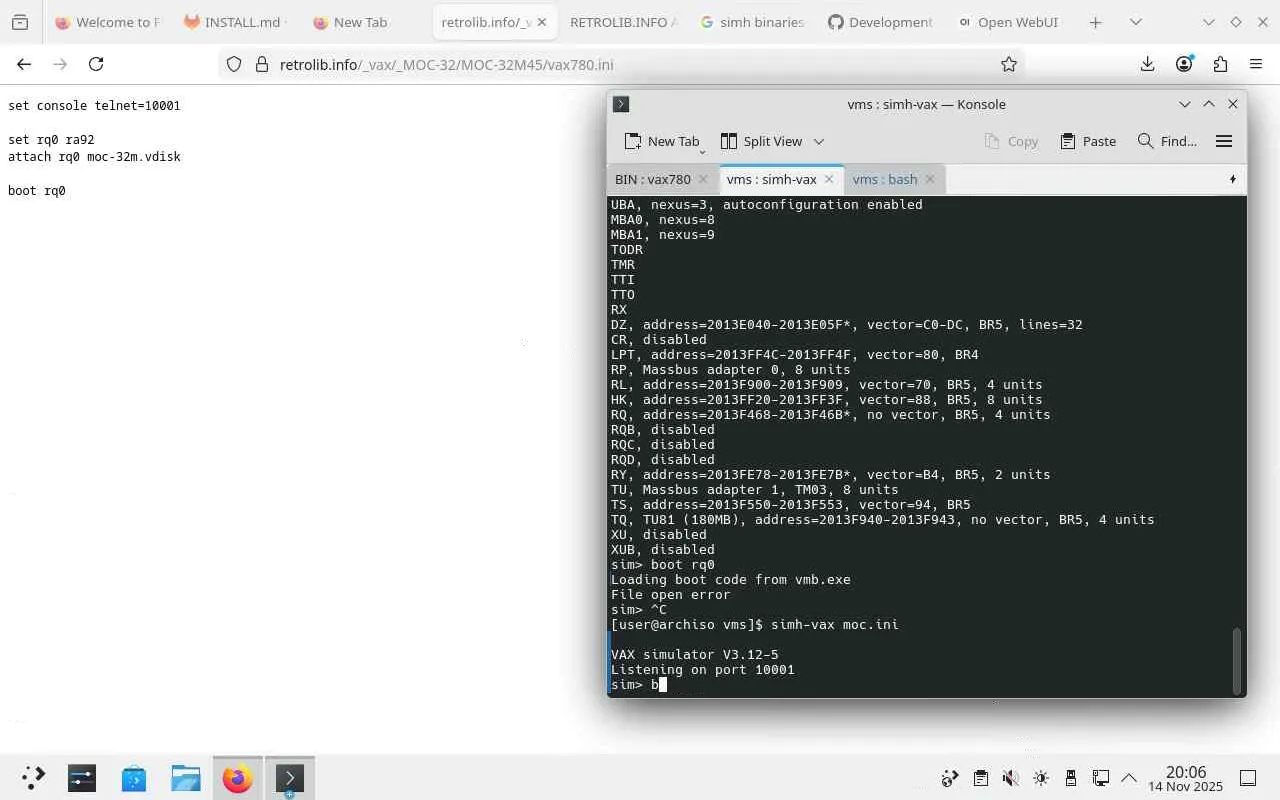Click the Konsole tab bar activity icon
Screen dimensions: 1280x800
tap(1232, 179)
